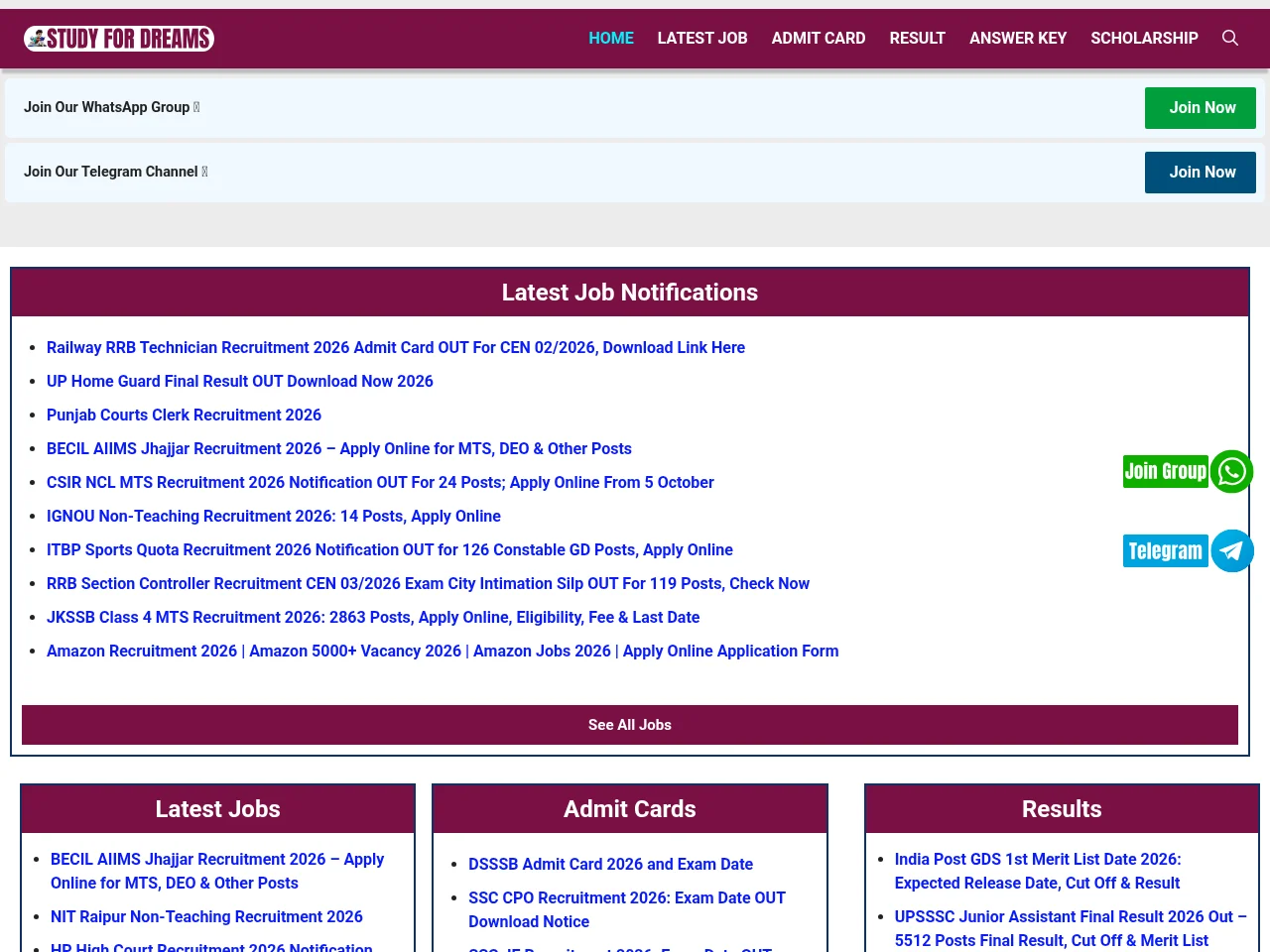Tap the floating WhatsApp circle icon

pyautogui.click(x=1231, y=472)
